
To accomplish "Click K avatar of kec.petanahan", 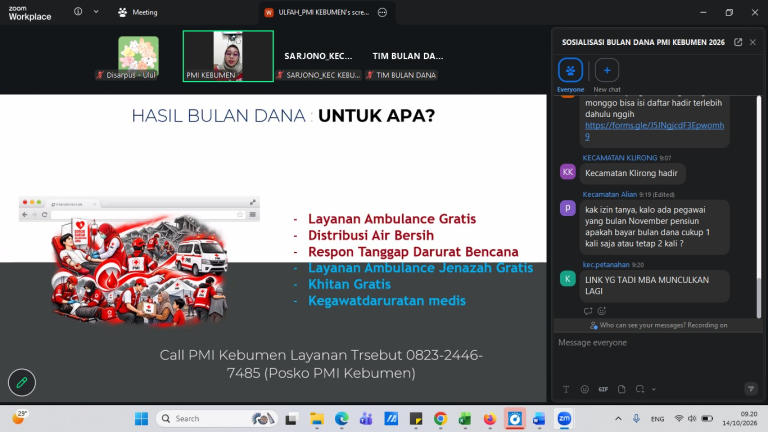I will coord(568,279).
